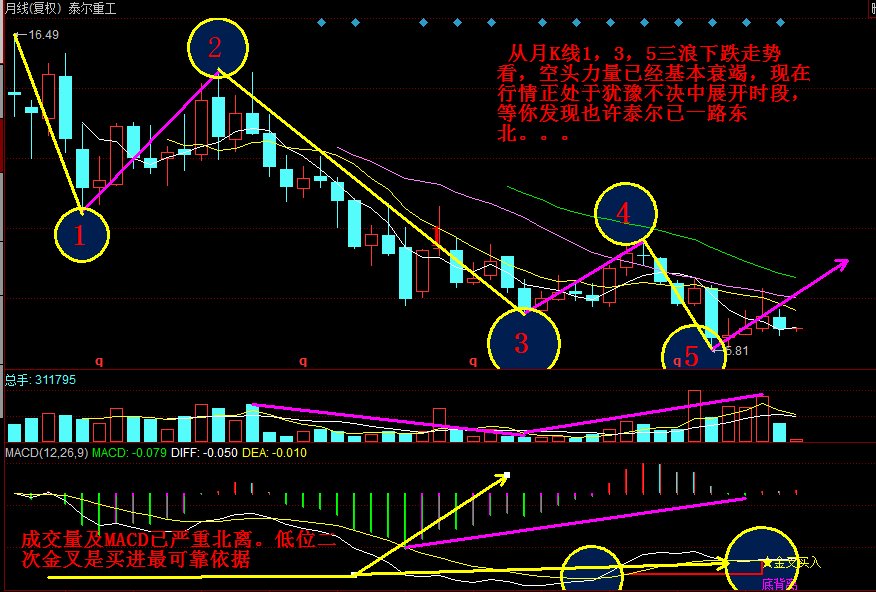
Task: Click the first red q marker below the candles
Action: pyautogui.click(x=98, y=358)
